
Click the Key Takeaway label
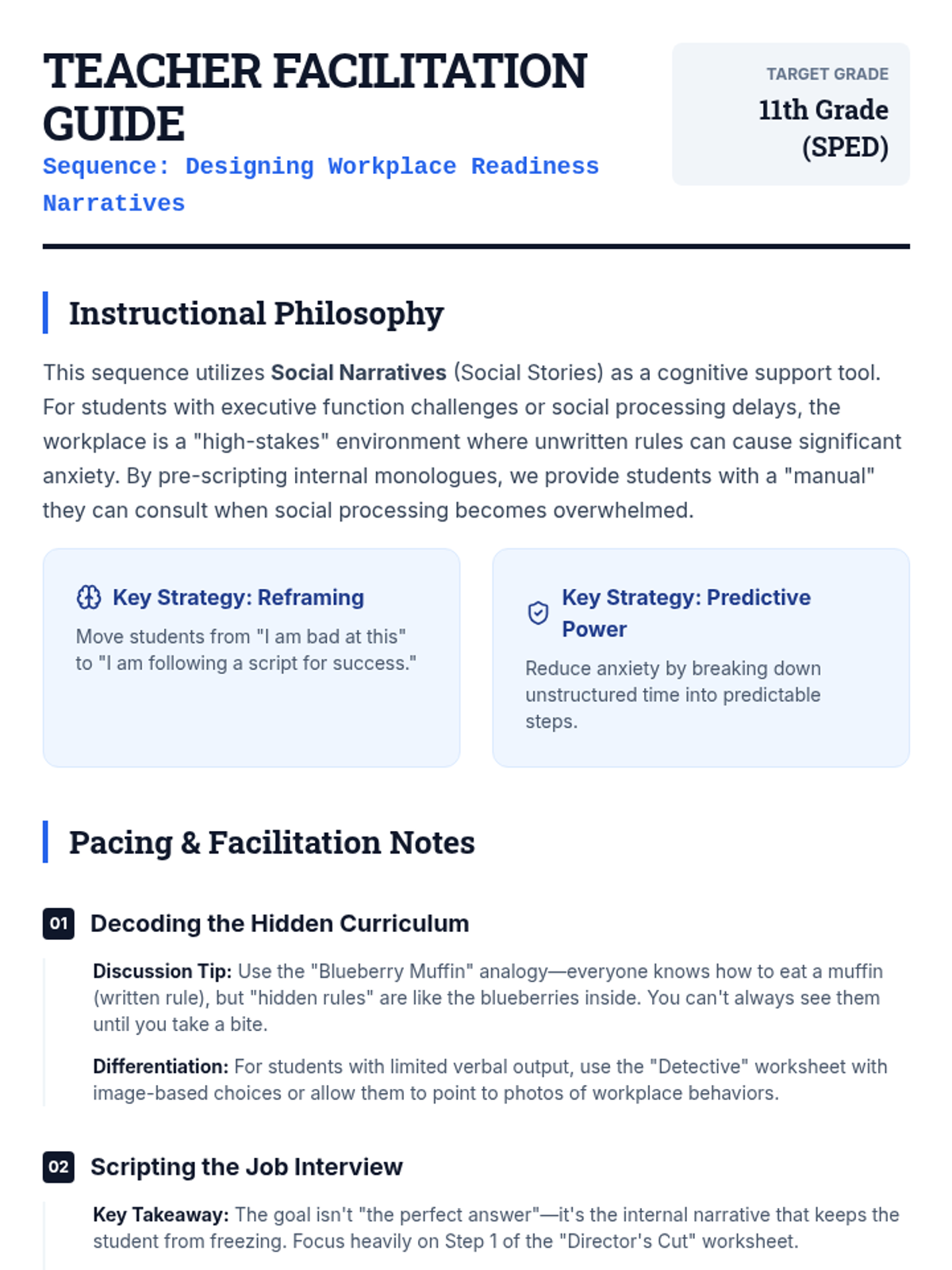(161, 1215)
